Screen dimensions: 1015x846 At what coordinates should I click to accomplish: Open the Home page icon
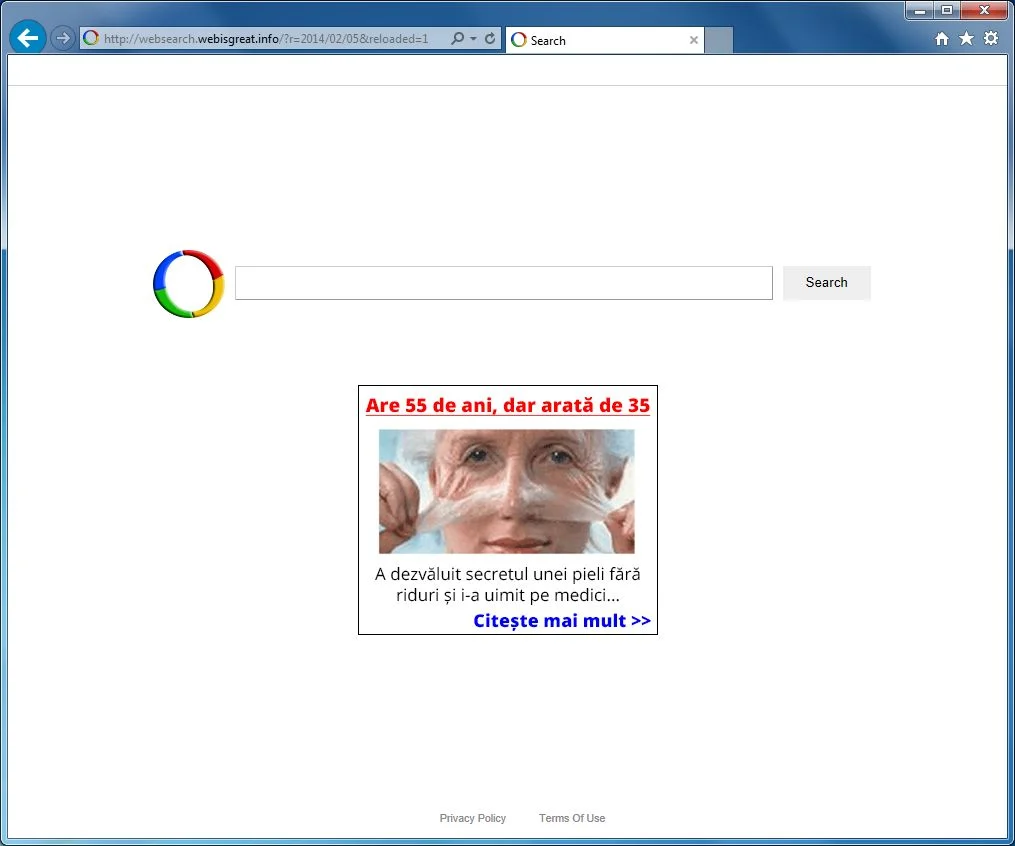[942, 39]
